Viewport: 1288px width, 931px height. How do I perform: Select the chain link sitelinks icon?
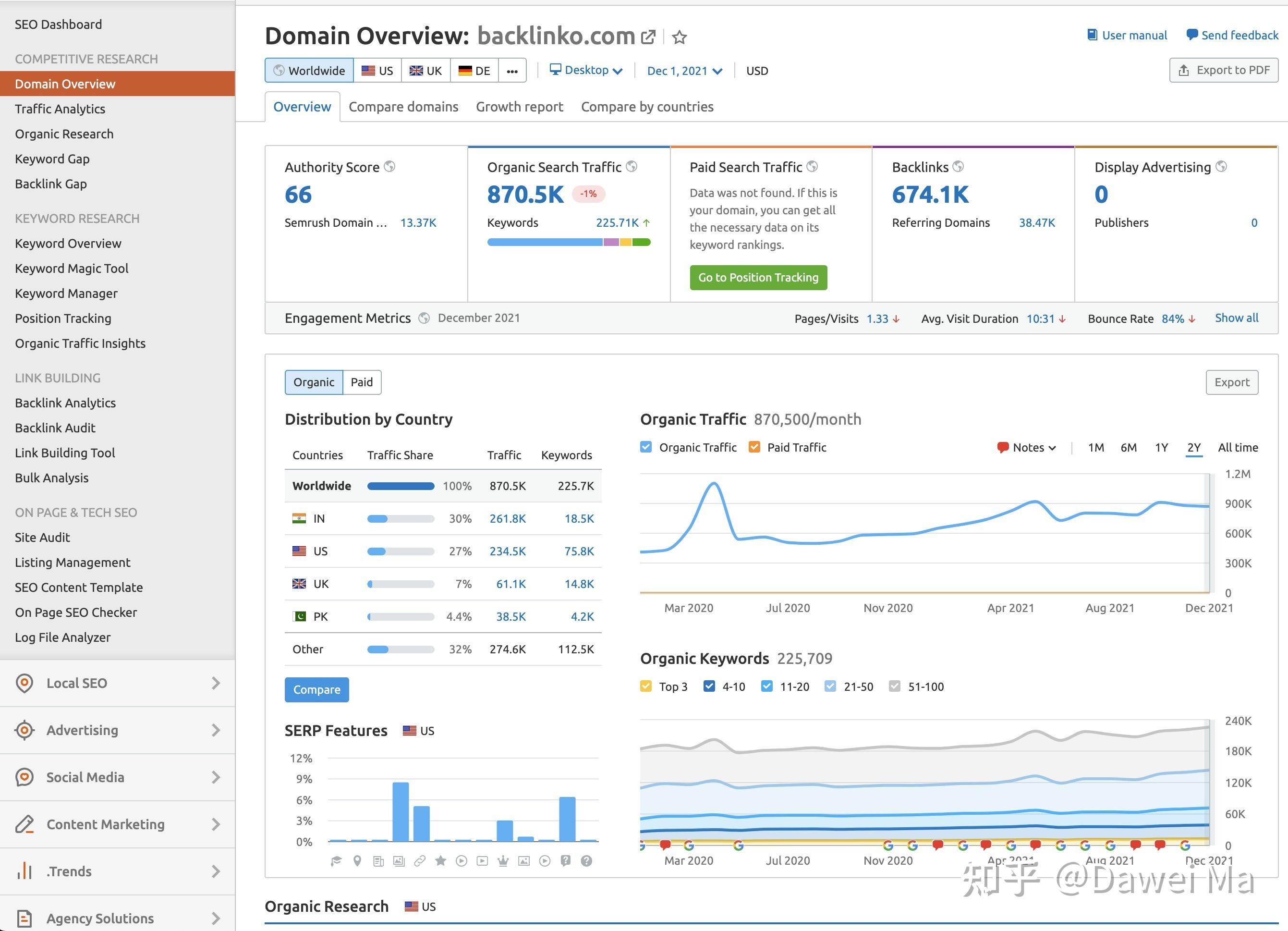(x=420, y=861)
